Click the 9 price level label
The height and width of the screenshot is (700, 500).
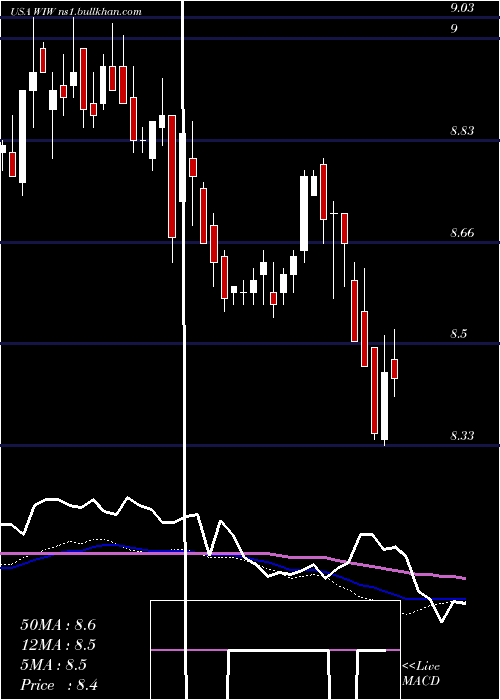[x=454, y=28]
